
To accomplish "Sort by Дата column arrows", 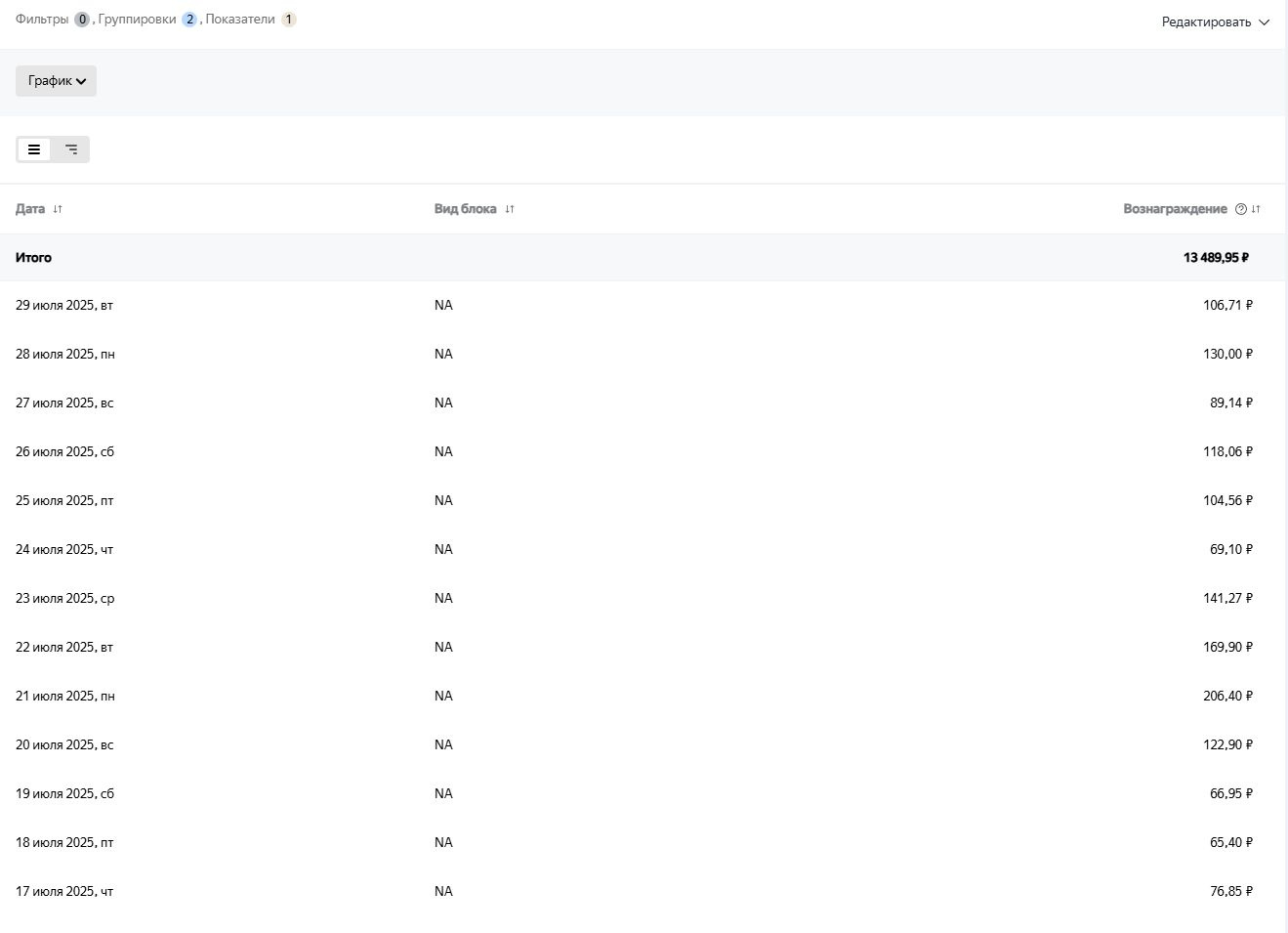I will (58, 209).
